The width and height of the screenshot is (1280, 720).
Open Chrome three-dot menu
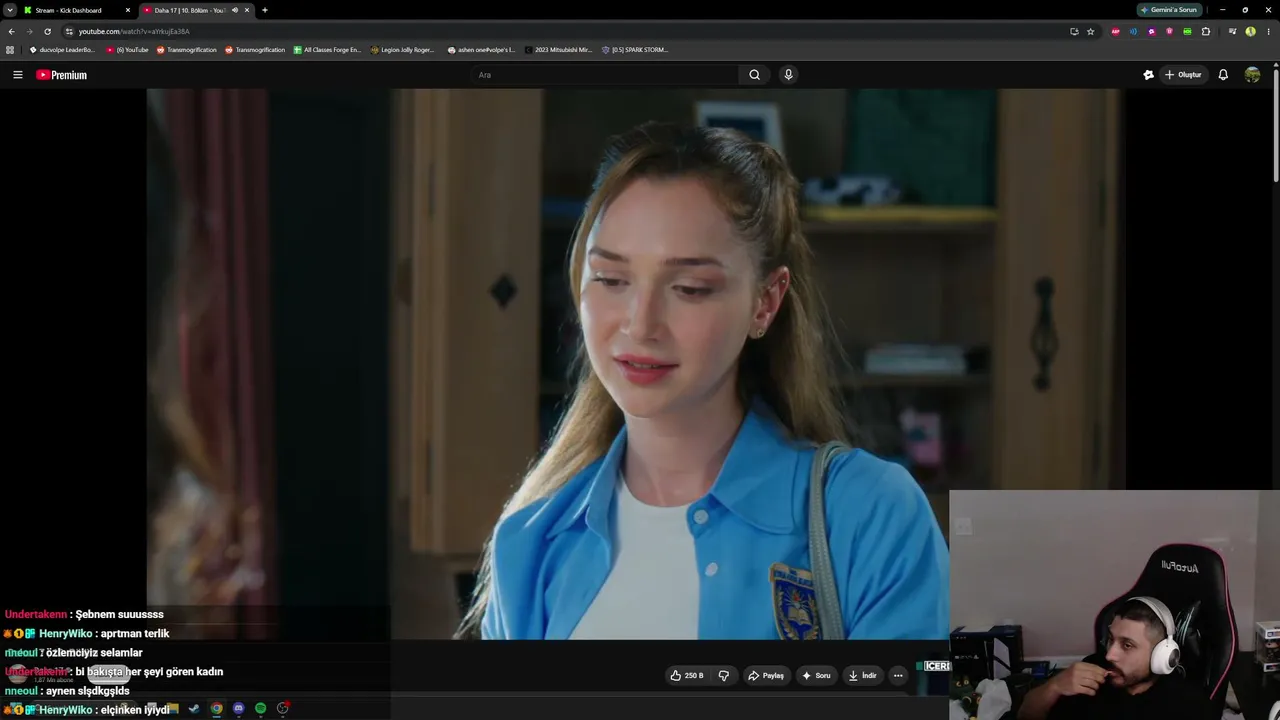click(x=1268, y=31)
